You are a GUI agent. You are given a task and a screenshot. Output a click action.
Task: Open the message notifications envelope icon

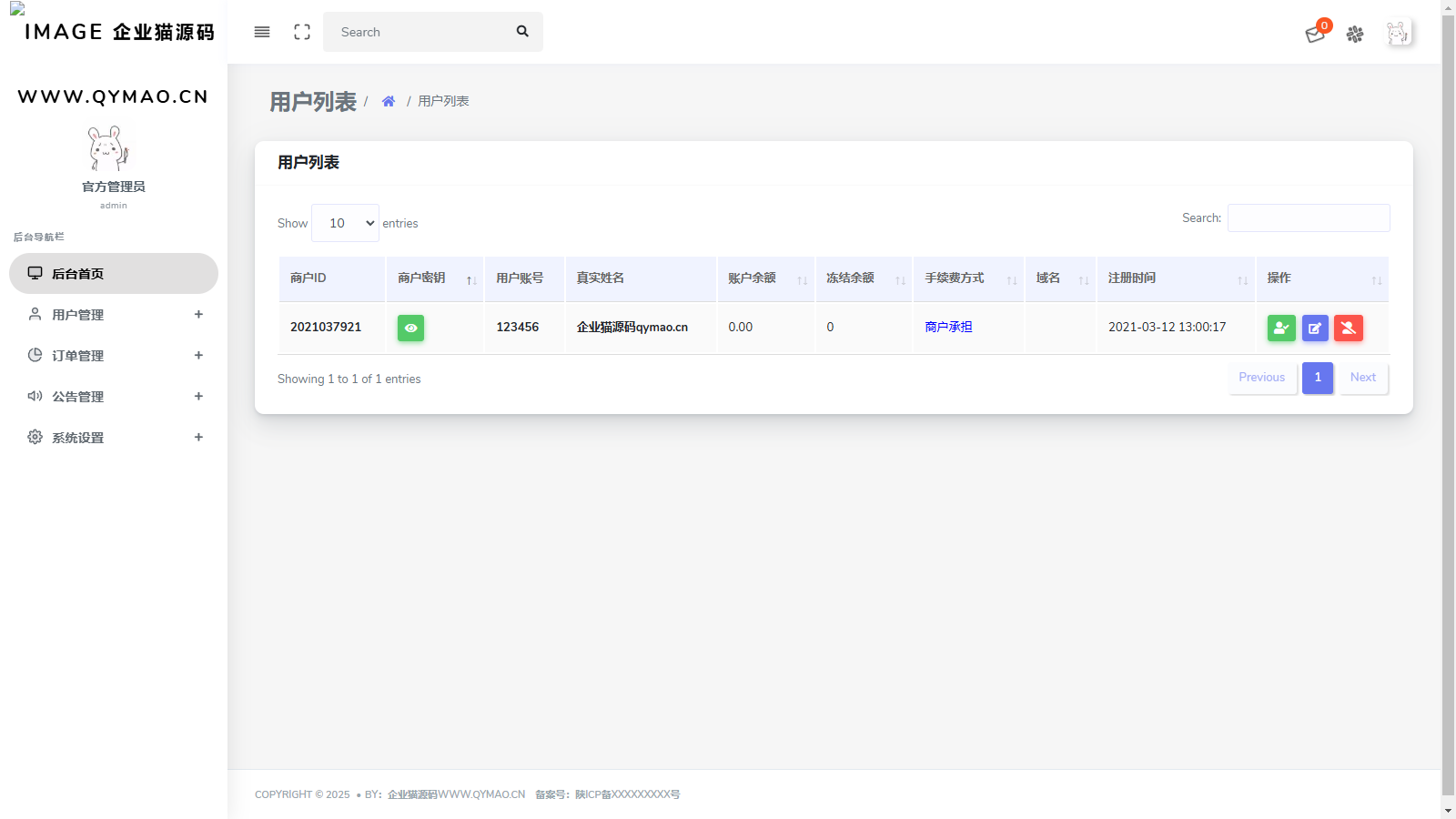1314,34
